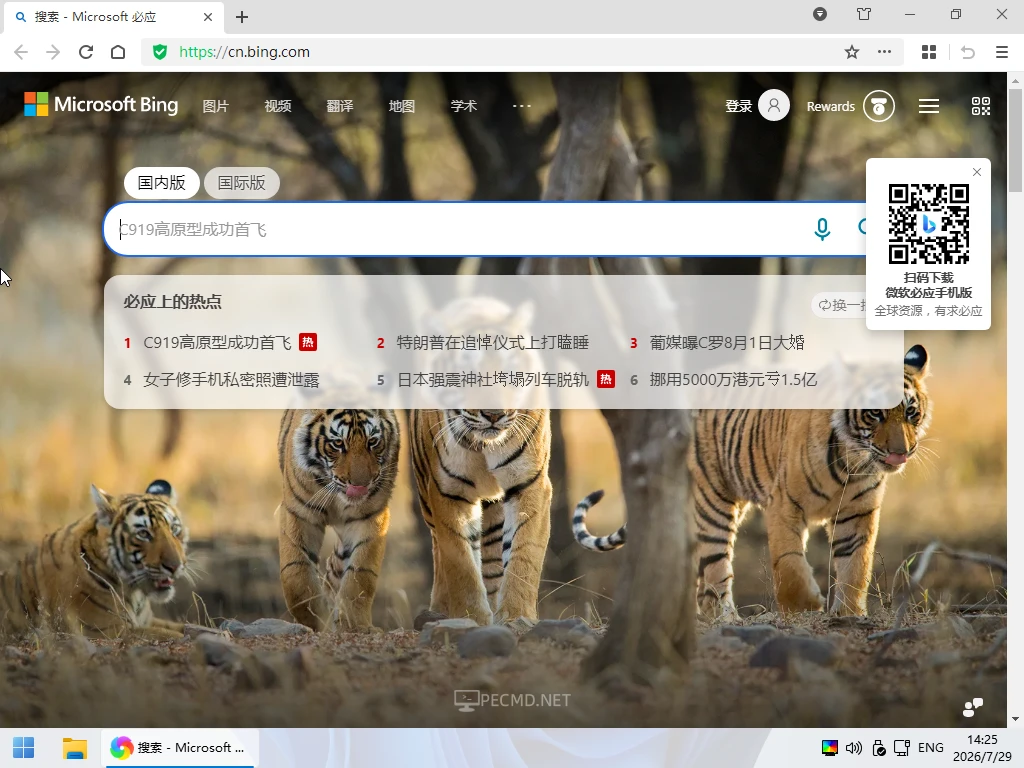The width and height of the screenshot is (1024, 768).
Task: Click the undo closed tab arrow
Action: pos(968,52)
